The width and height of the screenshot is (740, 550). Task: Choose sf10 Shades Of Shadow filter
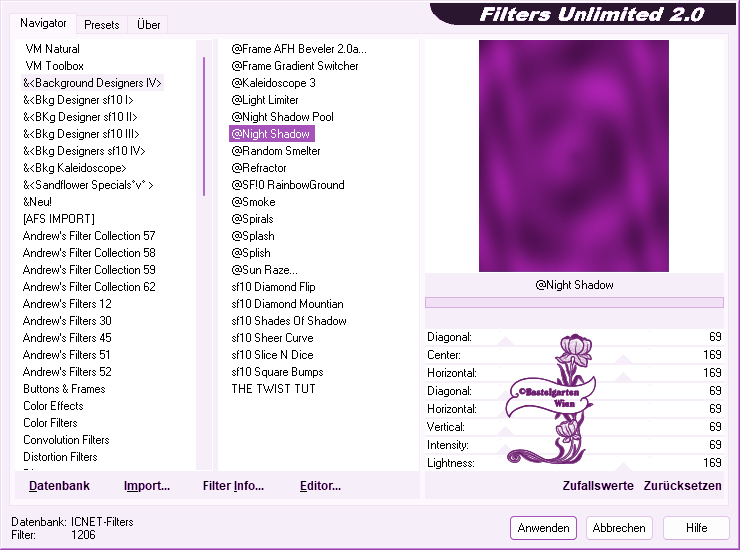coord(289,321)
